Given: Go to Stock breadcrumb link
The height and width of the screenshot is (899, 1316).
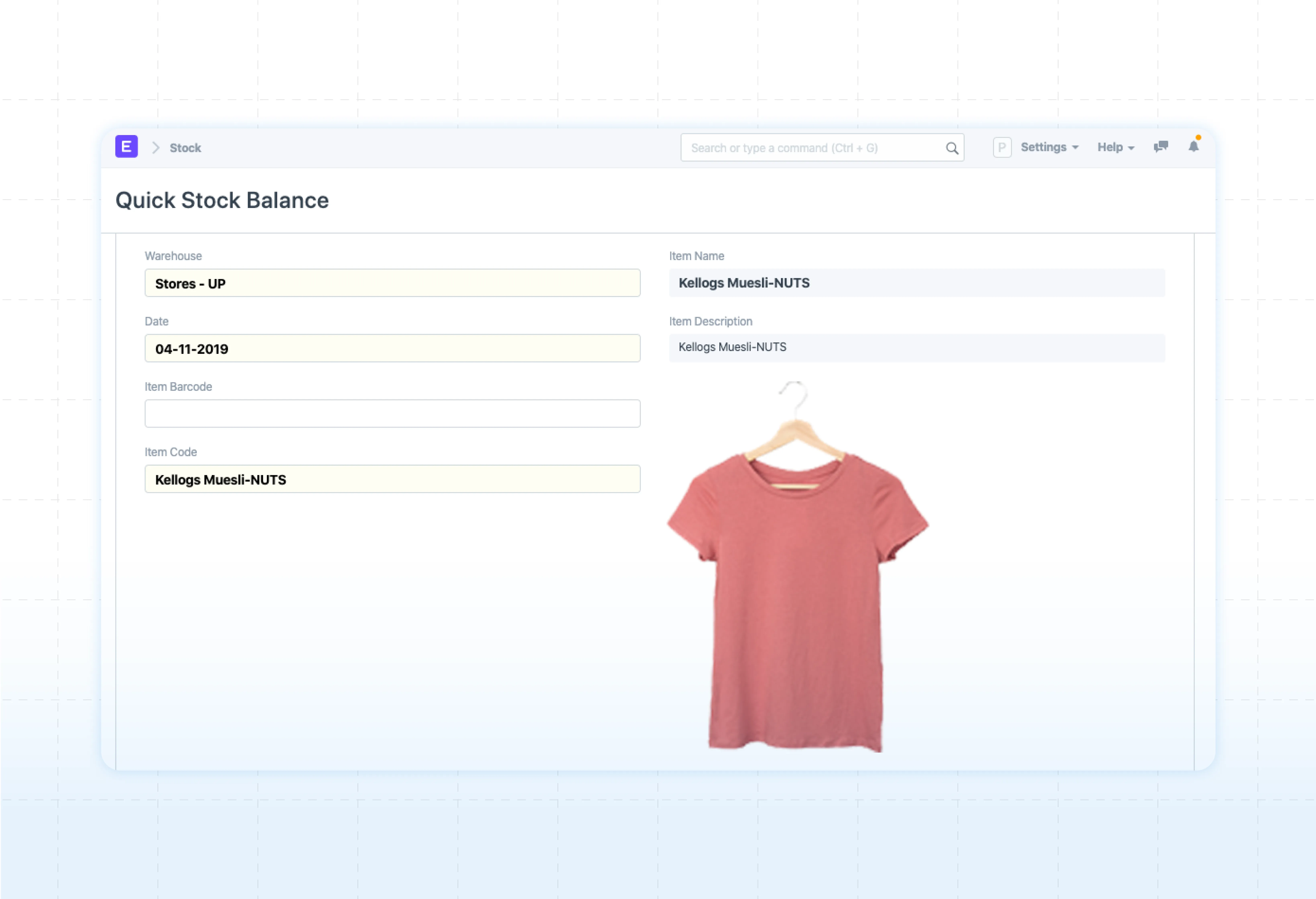Looking at the screenshot, I should point(185,148).
